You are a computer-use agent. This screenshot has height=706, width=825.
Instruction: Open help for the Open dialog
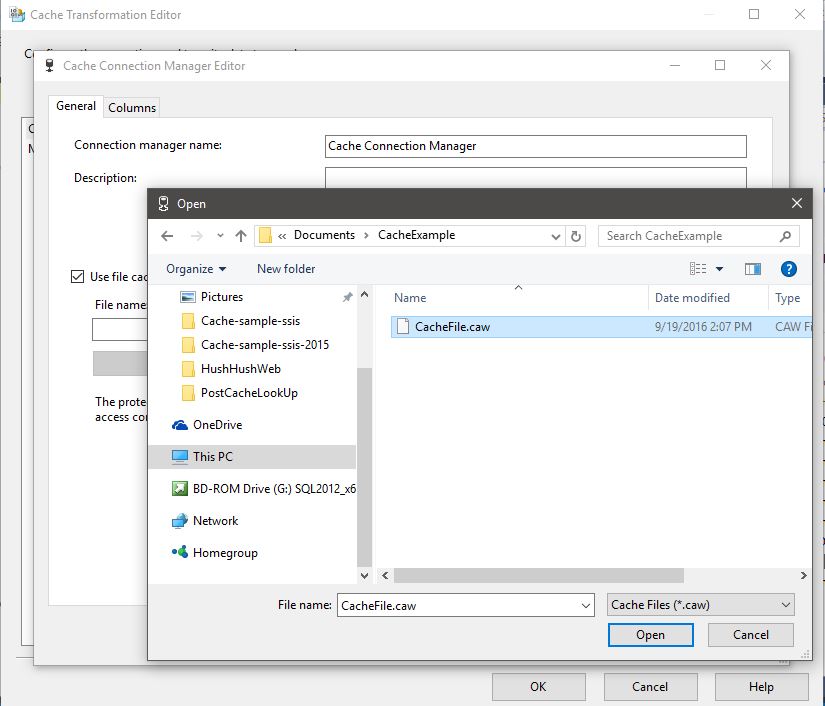click(788, 269)
